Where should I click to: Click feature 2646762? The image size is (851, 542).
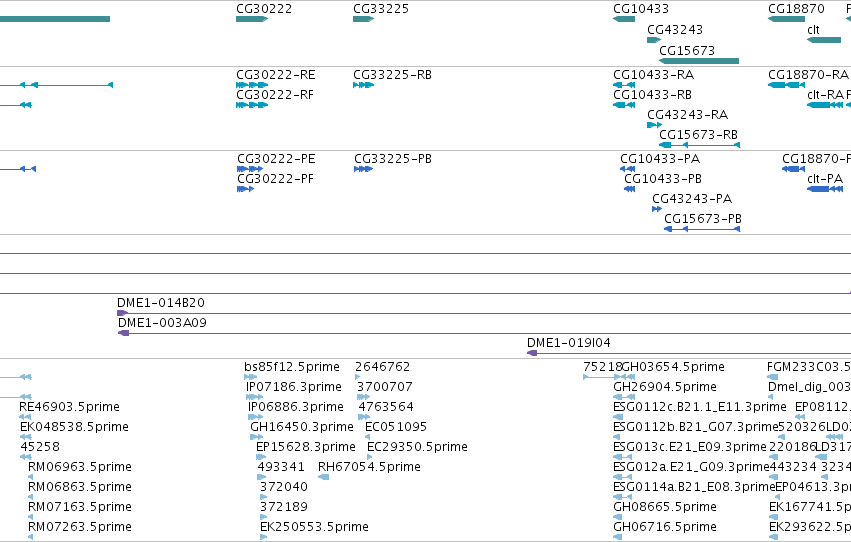pyautogui.click(x=383, y=367)
